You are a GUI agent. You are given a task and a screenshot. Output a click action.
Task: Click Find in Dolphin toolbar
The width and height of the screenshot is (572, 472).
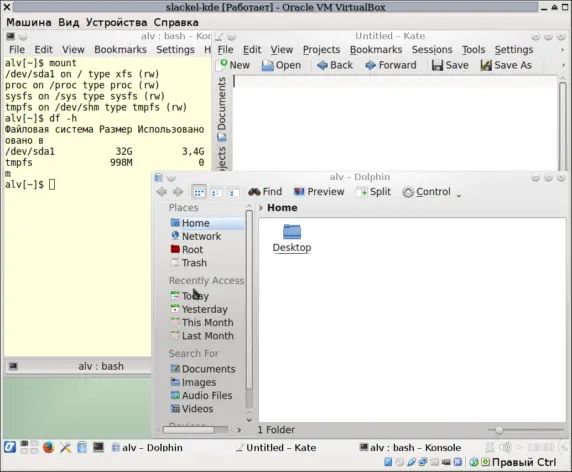(265, 192)
